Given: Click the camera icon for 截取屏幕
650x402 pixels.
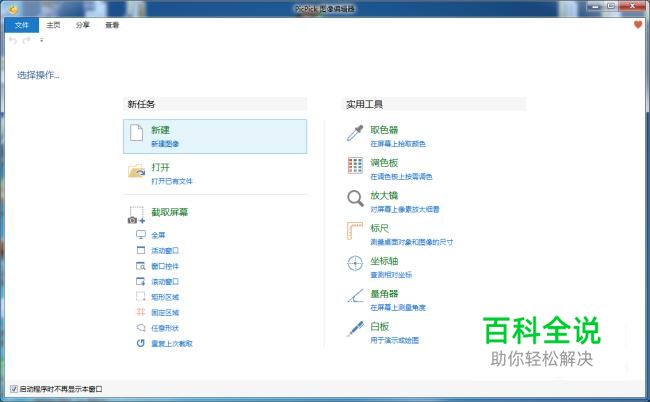Looking at the screenshot, I should tap(136, 215).
